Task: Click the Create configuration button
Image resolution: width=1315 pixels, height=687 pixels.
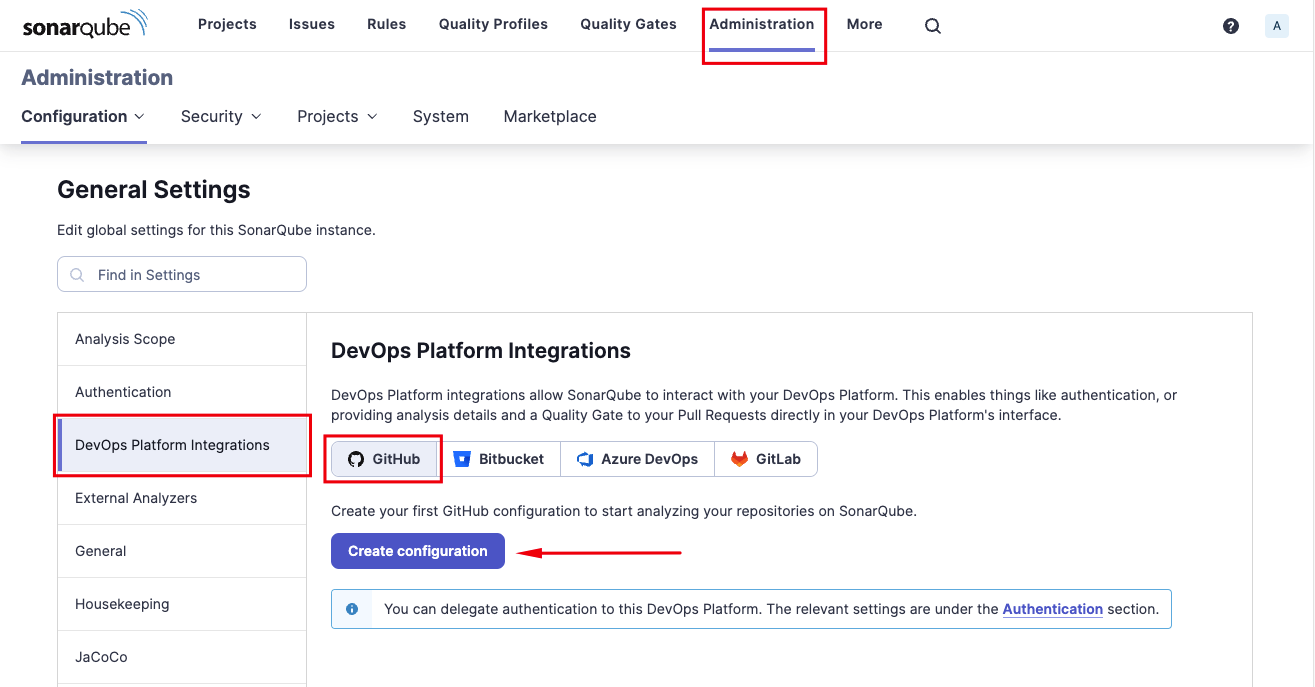Action: (x=418, y=551)
